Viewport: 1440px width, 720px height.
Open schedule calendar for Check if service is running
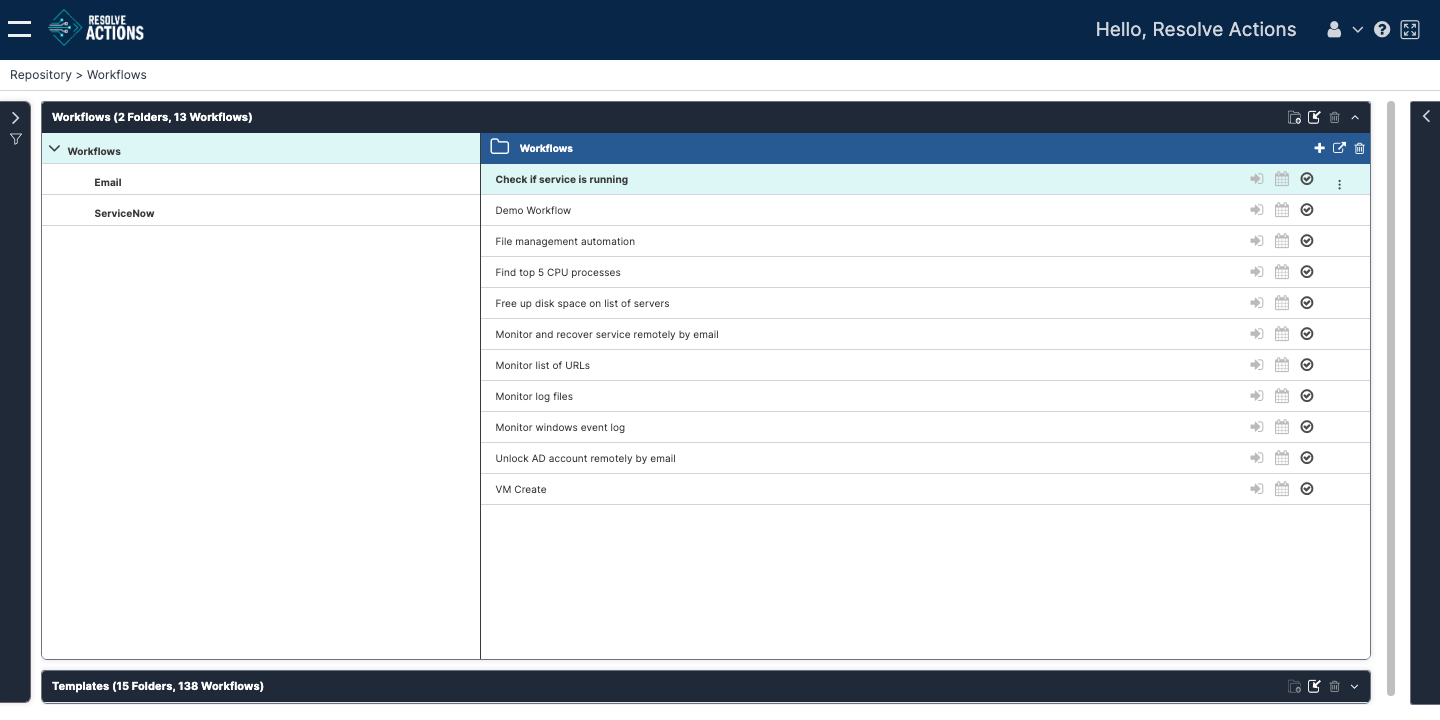pyautogui.click(x=1282, y=179)
